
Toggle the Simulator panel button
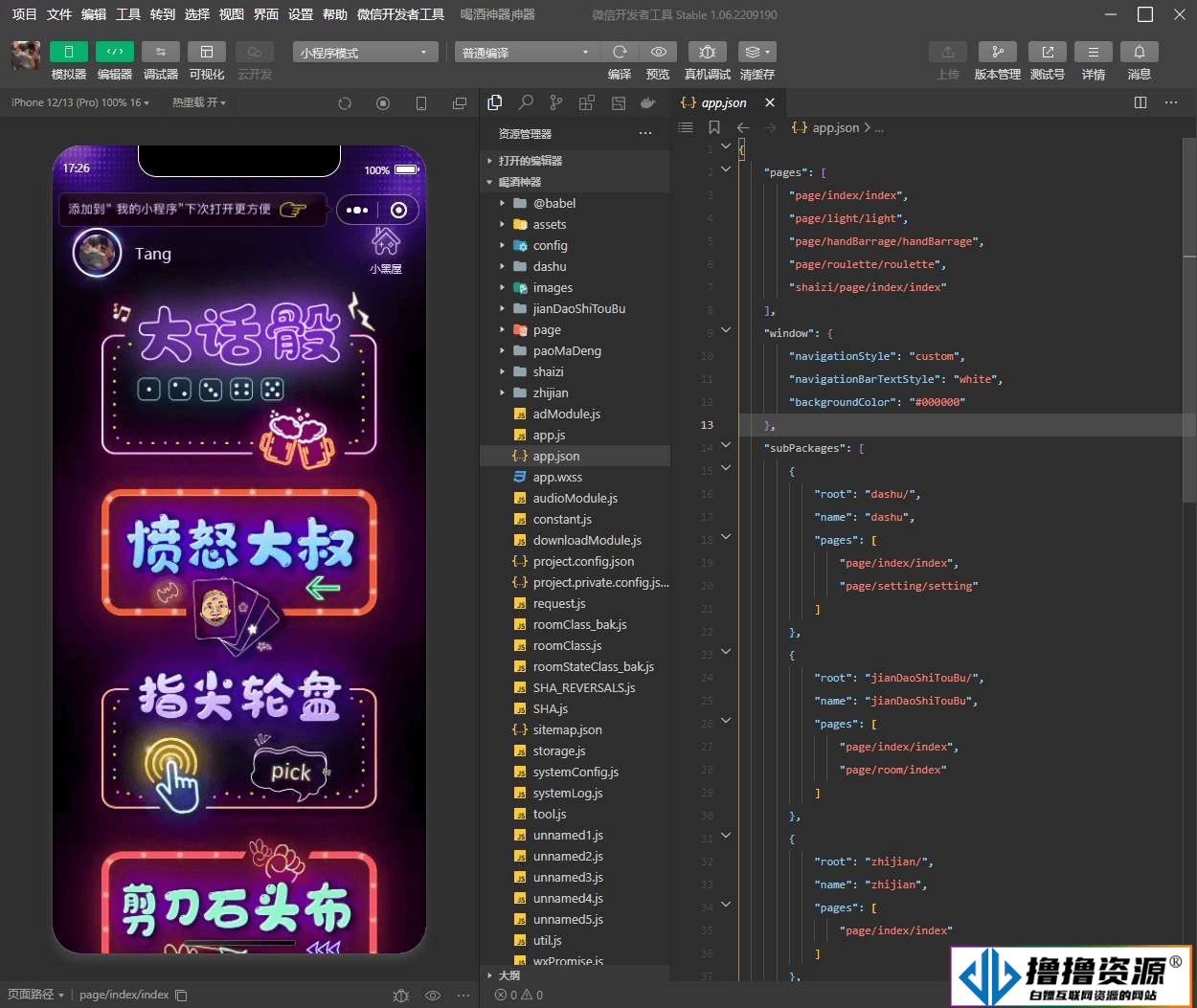(x=69, y=52)
